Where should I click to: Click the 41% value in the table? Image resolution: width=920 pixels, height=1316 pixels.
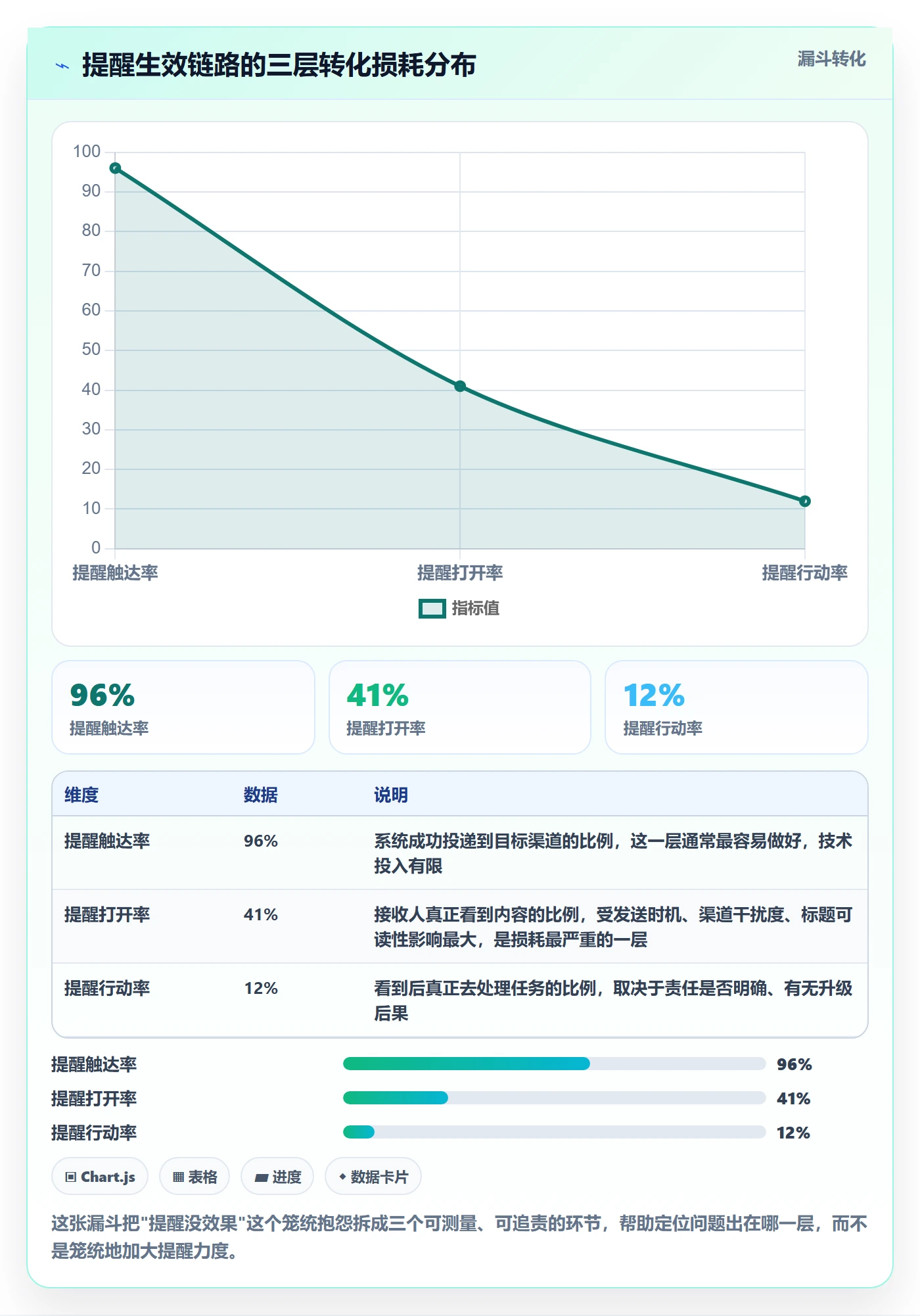pyautogui.click(x=261, y=914)
